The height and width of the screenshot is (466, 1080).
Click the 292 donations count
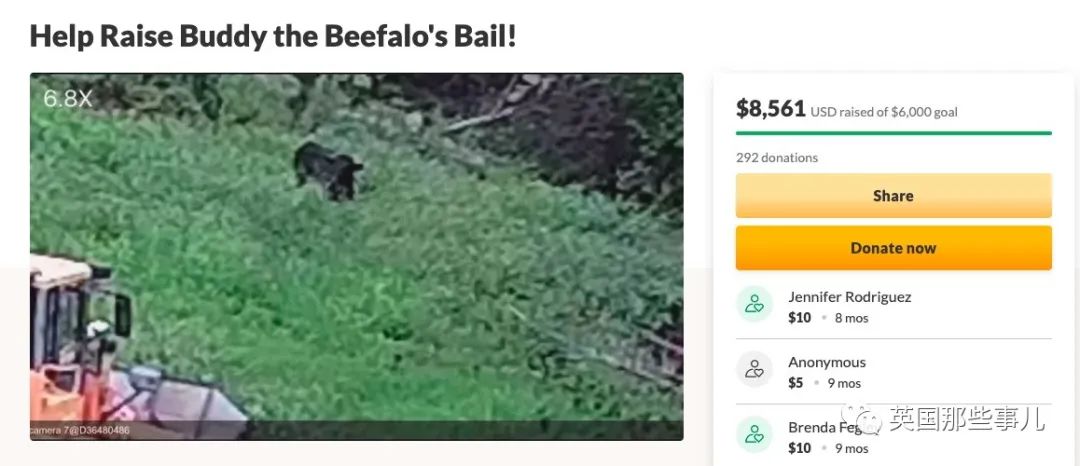click(x=777, y=158)
